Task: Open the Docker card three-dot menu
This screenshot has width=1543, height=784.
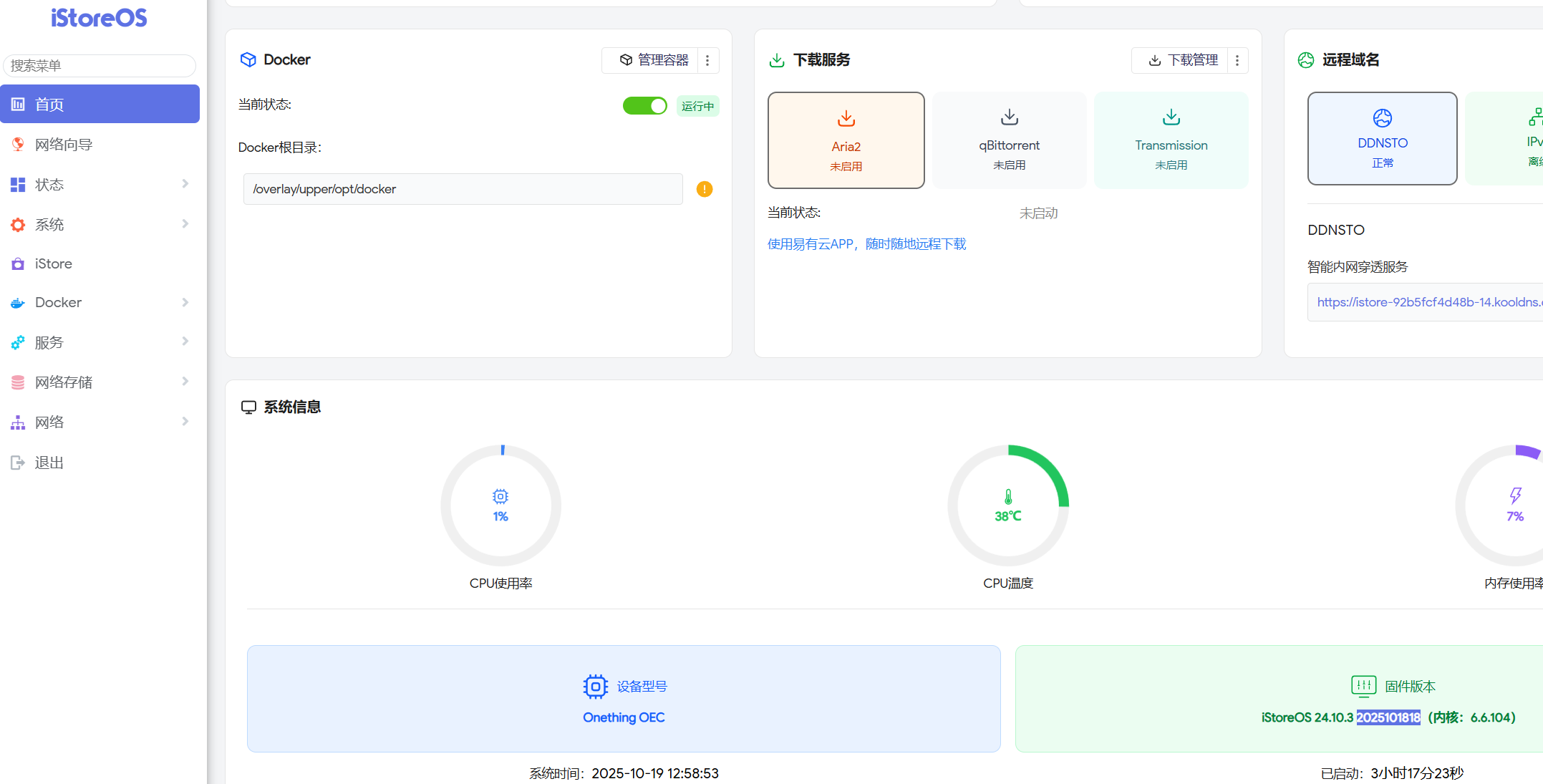Action: [x=707, y=60]
